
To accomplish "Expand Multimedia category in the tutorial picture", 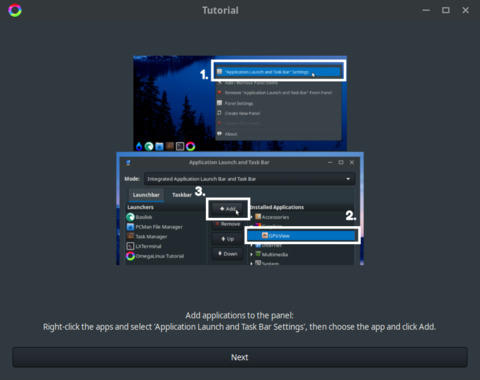I will point(252,254).
